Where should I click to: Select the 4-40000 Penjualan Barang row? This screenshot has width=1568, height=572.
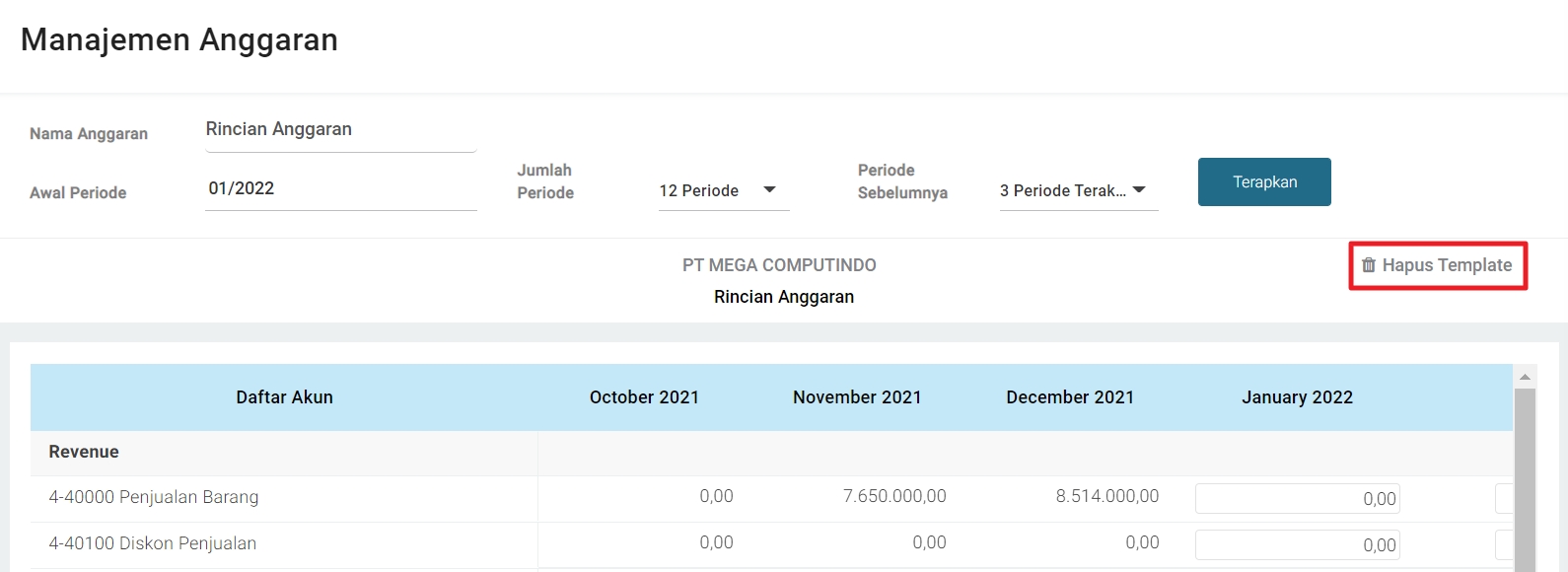pos(154,497)
